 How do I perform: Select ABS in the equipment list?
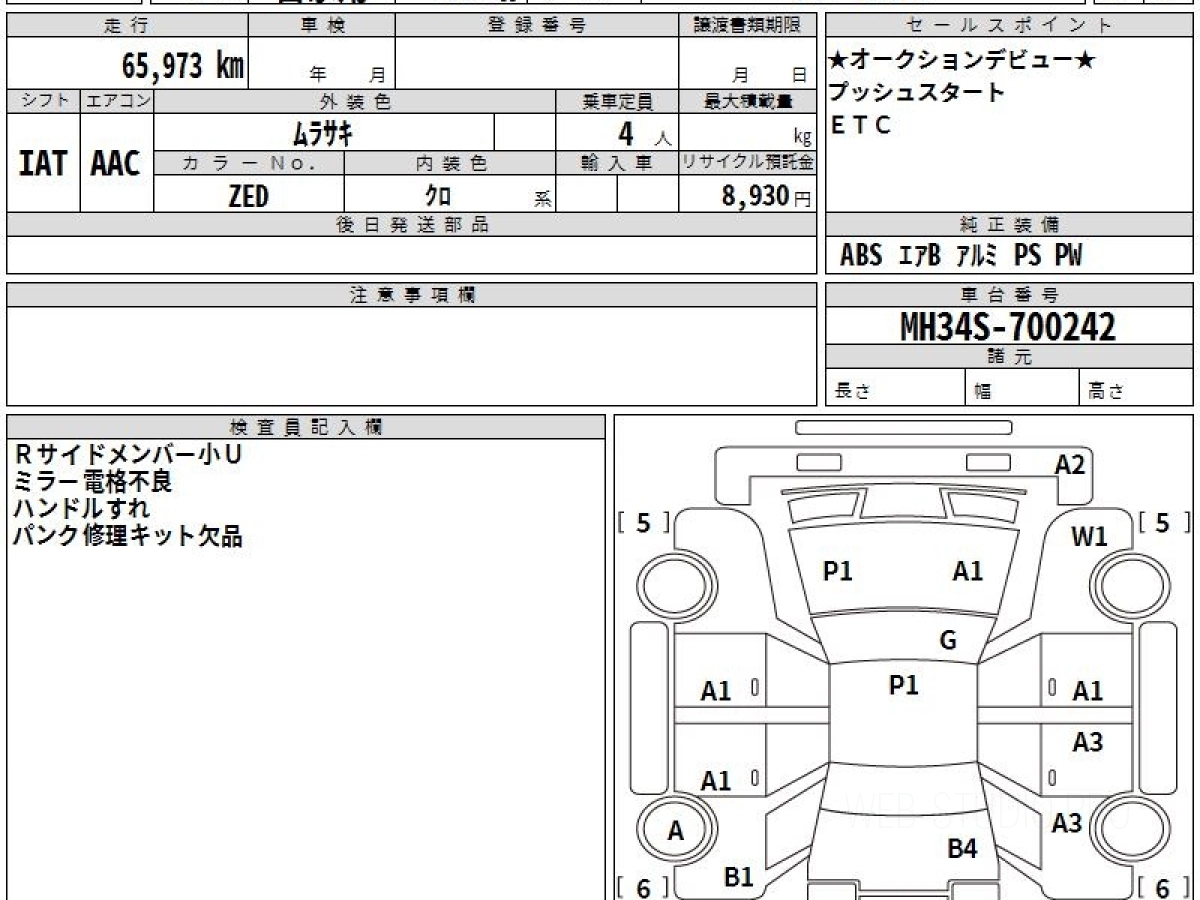(x=861, y=256)
